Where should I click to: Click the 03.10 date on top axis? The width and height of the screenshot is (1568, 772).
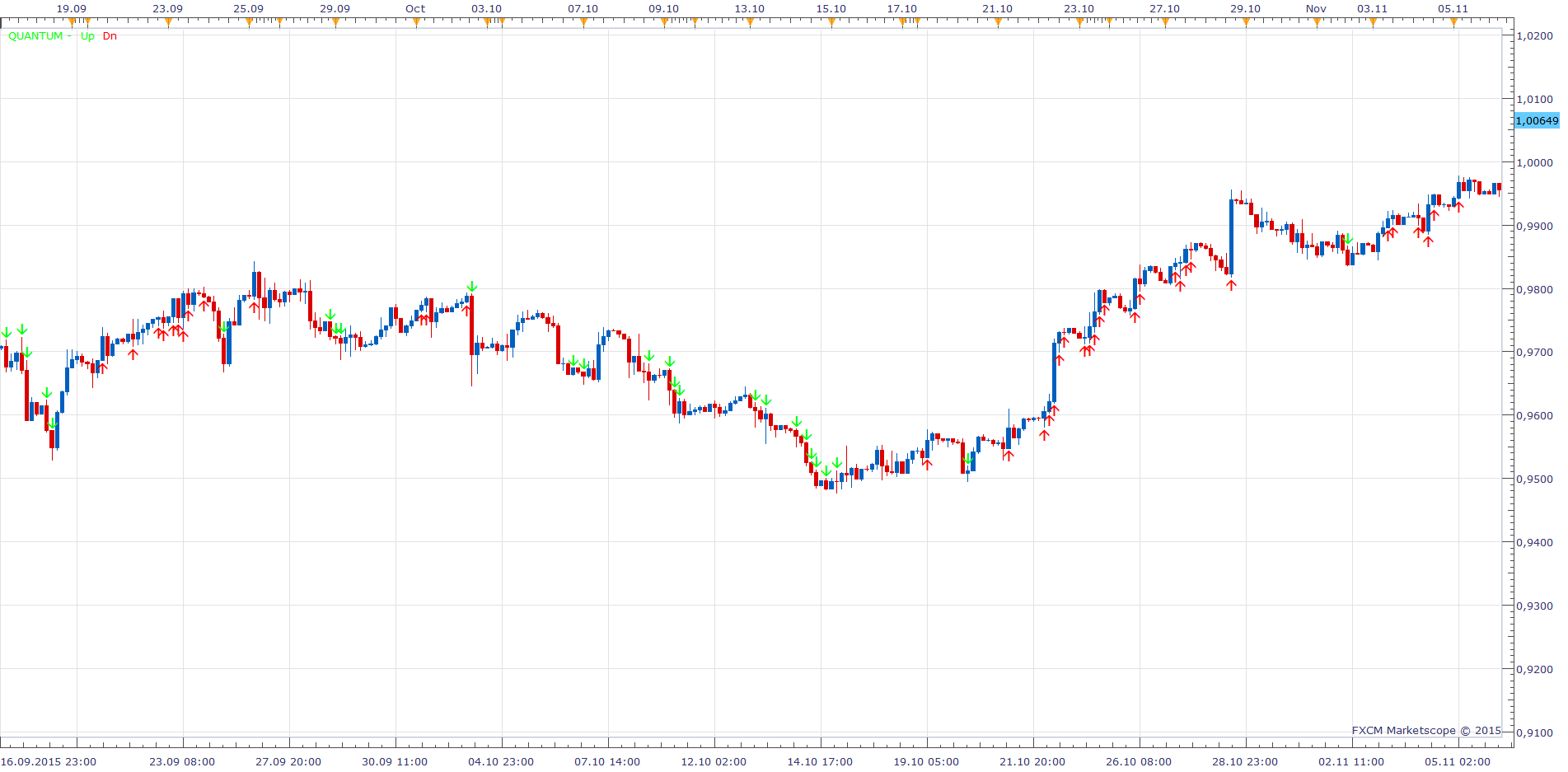[486, 9]
